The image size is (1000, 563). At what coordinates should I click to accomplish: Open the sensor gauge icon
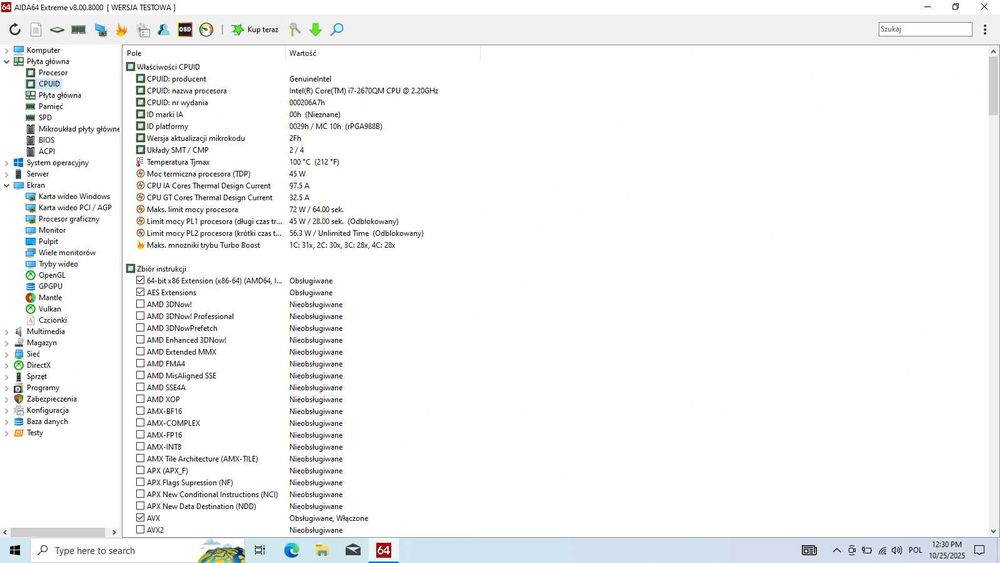tap(206, 29)
